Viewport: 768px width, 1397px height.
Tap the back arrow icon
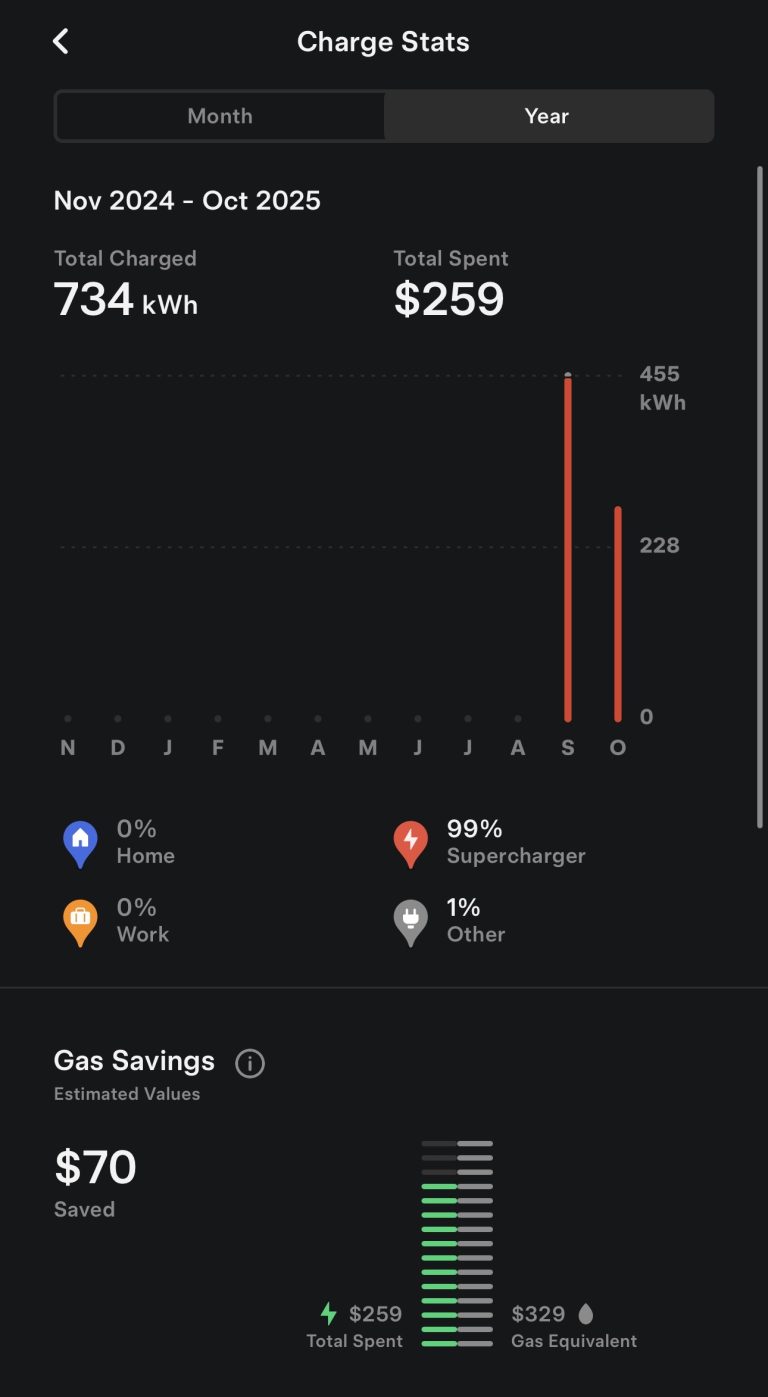(x=61, y=41)
